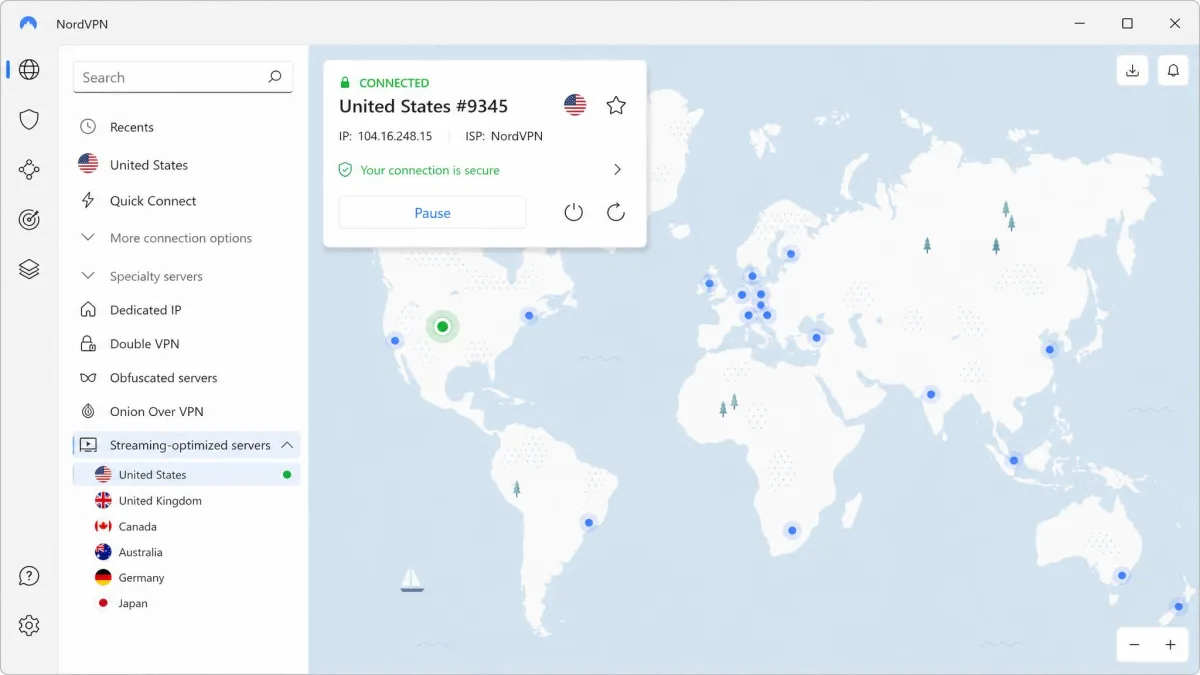Click the power disconnect icon
This screenshot has width=1200, height=675.
[x=573, y=212]
